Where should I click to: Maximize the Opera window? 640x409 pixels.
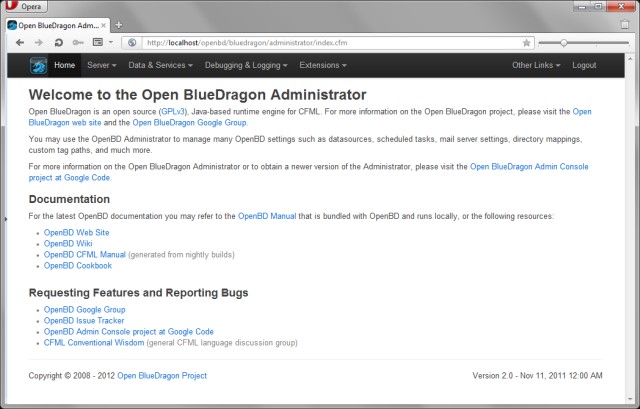(x=598, y=6)
